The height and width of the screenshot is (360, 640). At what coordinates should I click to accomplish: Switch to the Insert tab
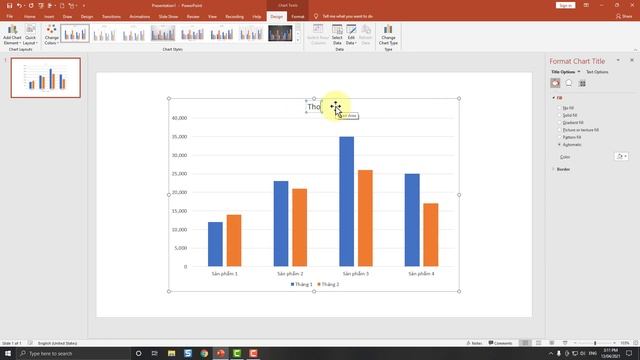click(49, 17)
